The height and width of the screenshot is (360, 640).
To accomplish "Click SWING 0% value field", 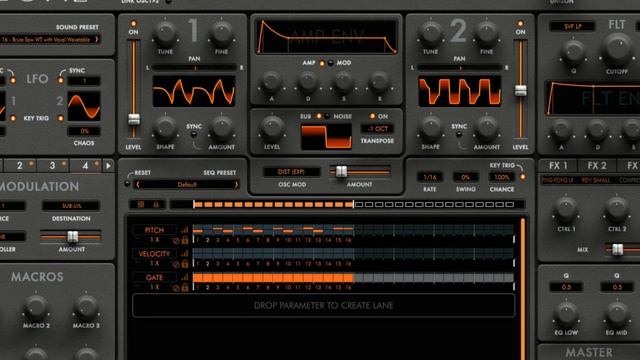I will click(466, 177).
